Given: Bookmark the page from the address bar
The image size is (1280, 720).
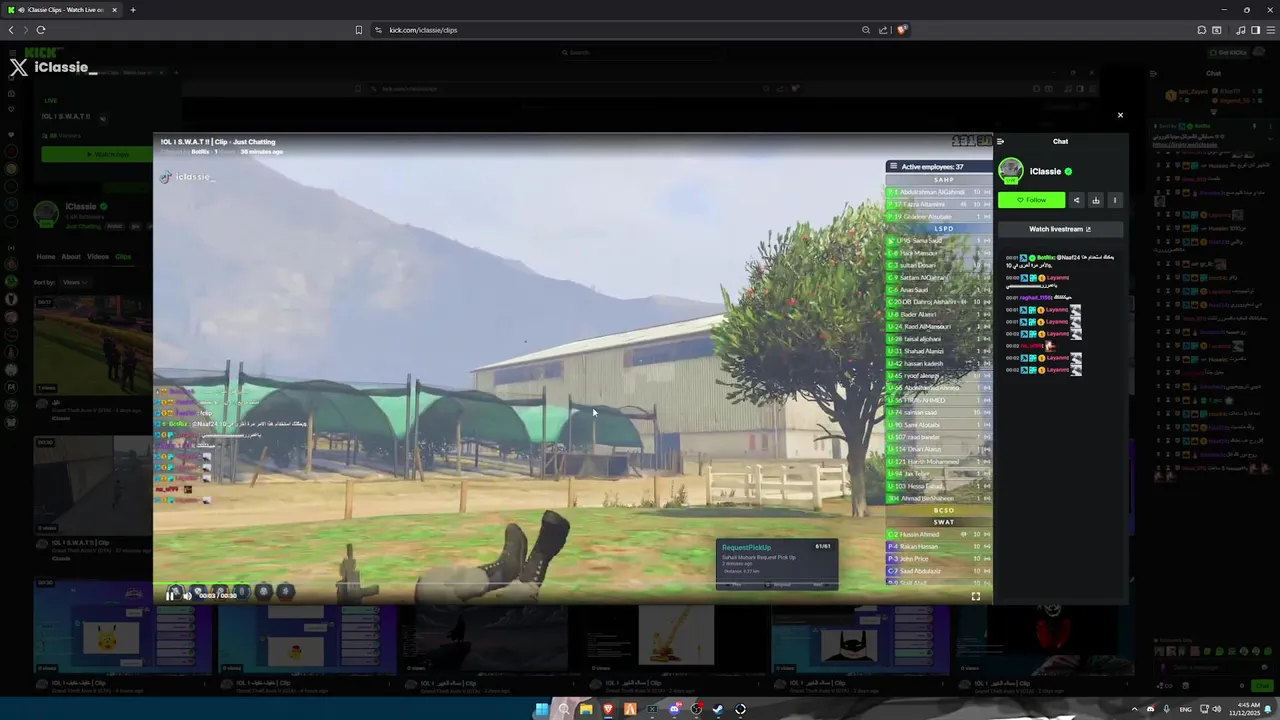Looking at the screenshot, I should tap(359, 30).
